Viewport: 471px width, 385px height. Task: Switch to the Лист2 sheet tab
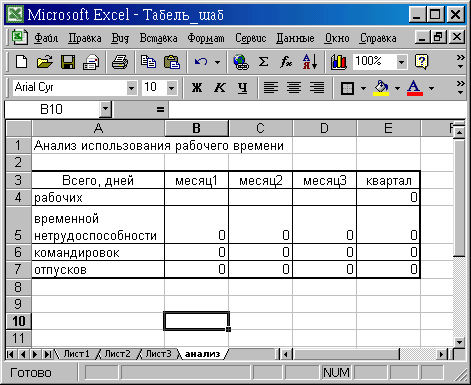coord(117,354)
